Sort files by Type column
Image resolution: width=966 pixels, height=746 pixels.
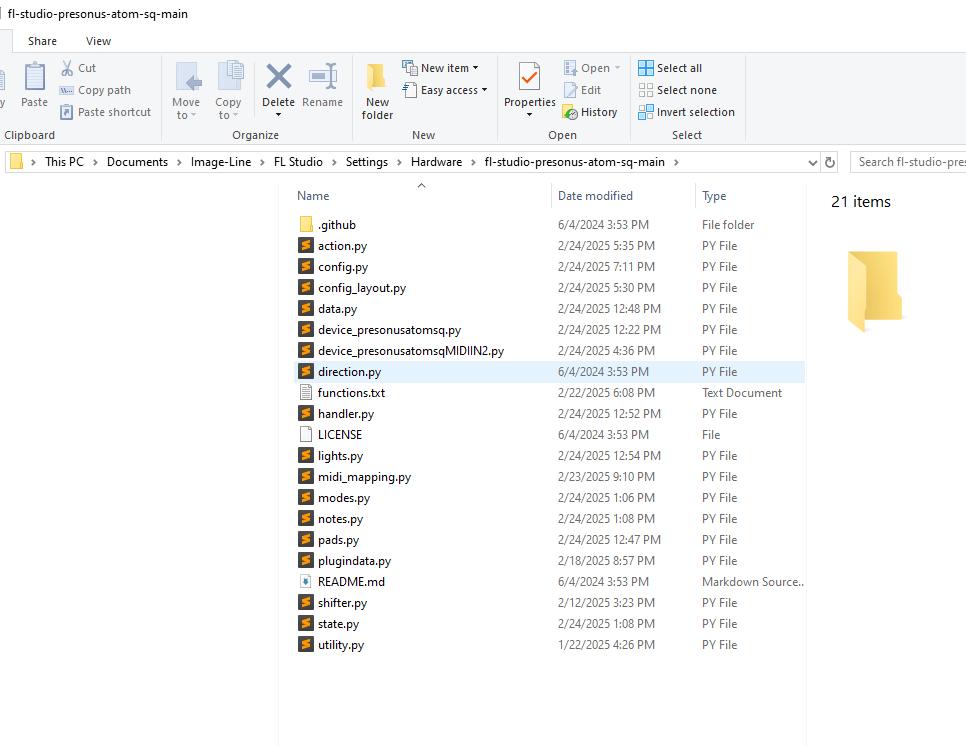pos(714,196)
